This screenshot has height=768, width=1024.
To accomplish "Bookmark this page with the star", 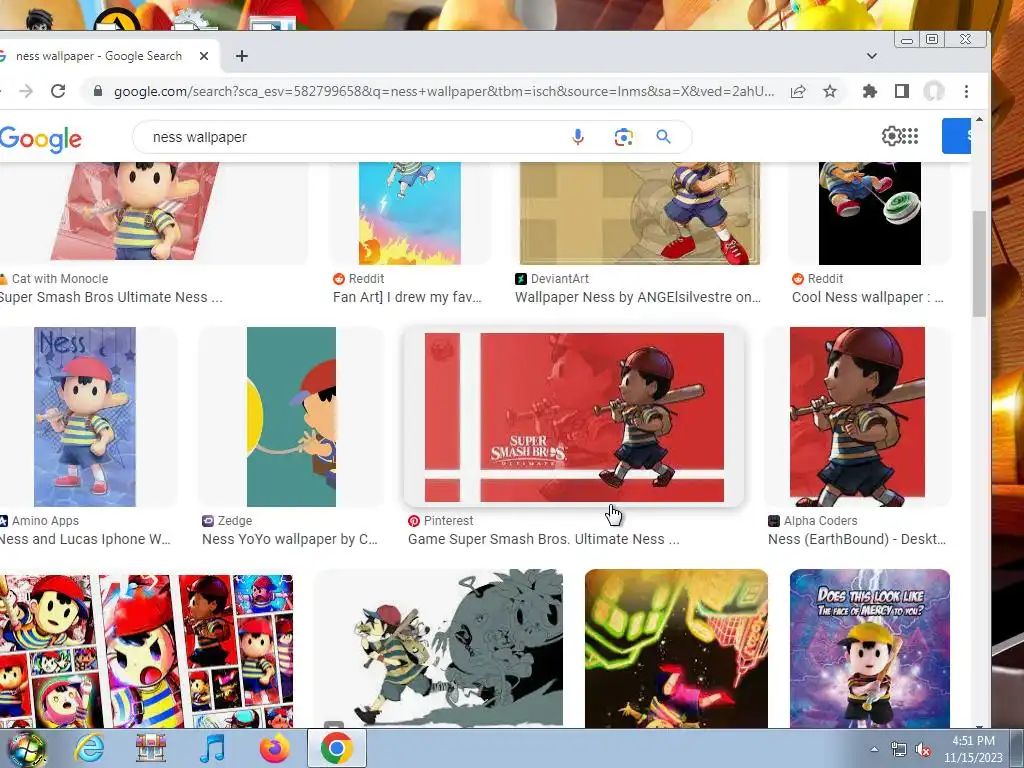I will (829, 91).
